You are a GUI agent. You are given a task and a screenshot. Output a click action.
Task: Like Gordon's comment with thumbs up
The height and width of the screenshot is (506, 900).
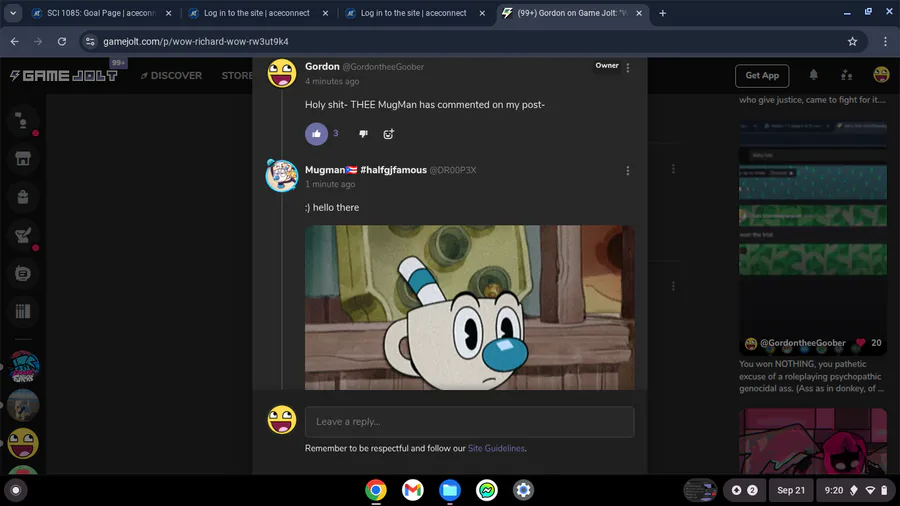point(316,134)
